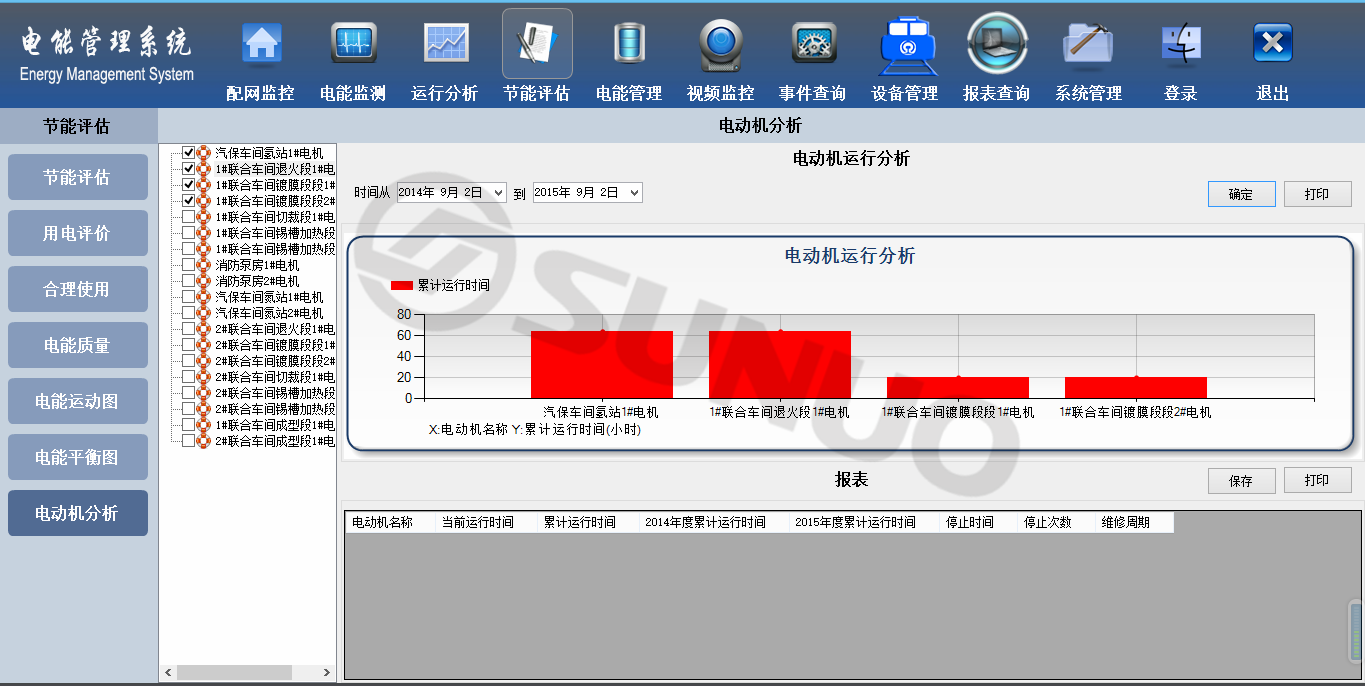Uncheck 汽保车间氢站1#电机 checkbox
This screenshot has width=1365, height=686.
click(188, 153)
